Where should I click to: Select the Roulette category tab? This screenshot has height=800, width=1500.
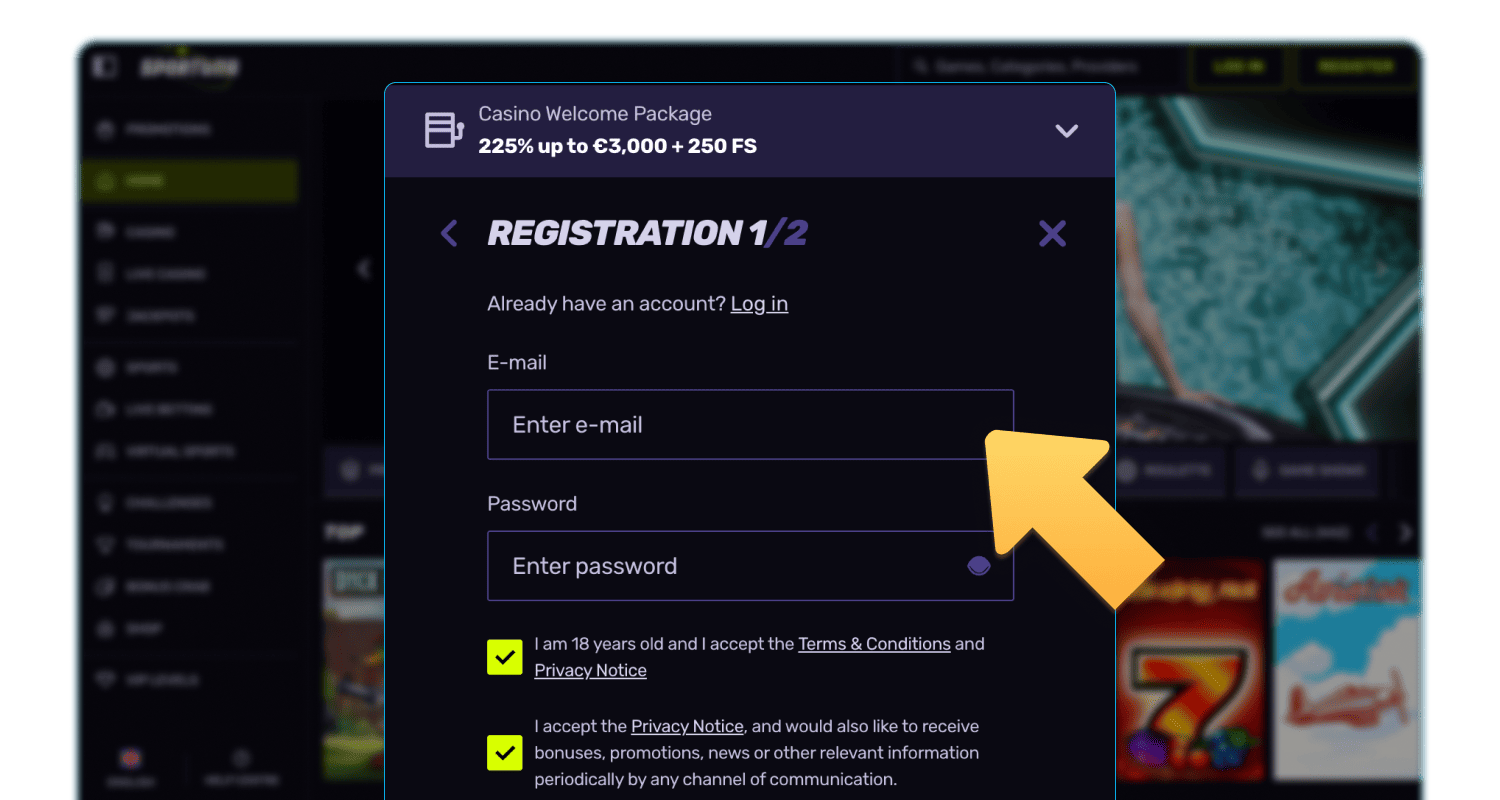pyautogui.click(x=1170, y=471)
